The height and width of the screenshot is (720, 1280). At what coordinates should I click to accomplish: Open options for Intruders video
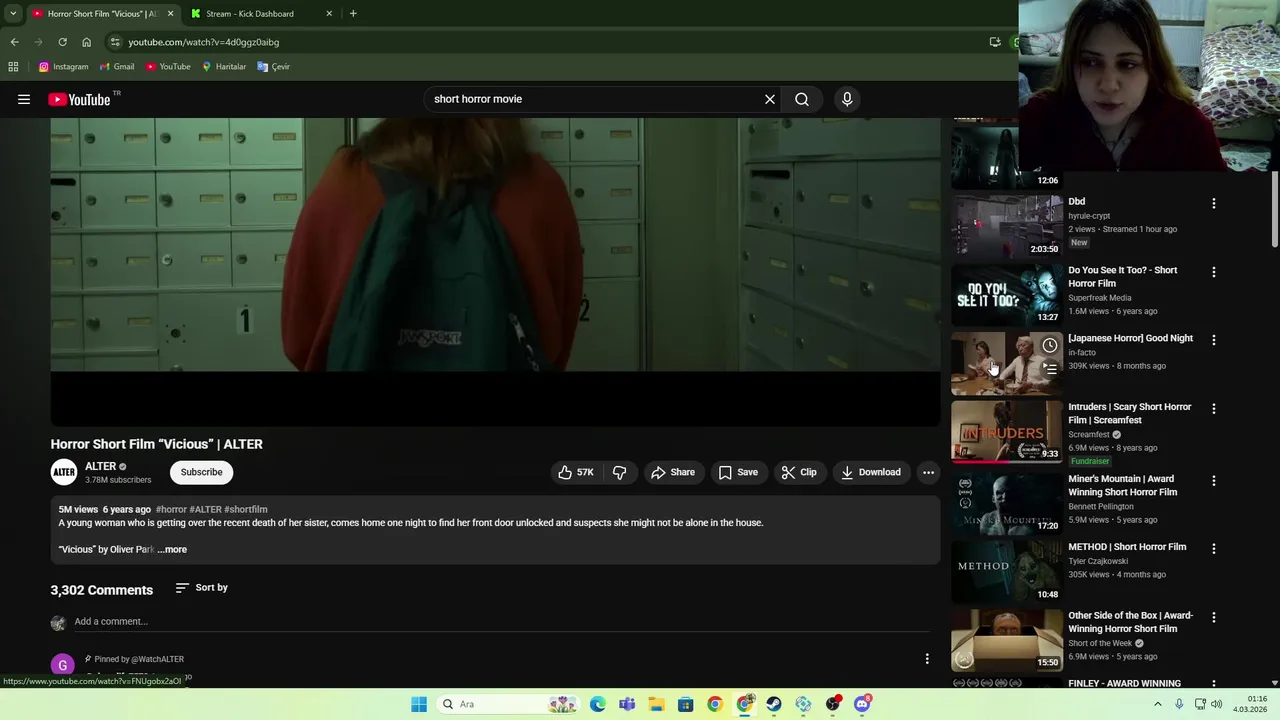pos(1214,409)
